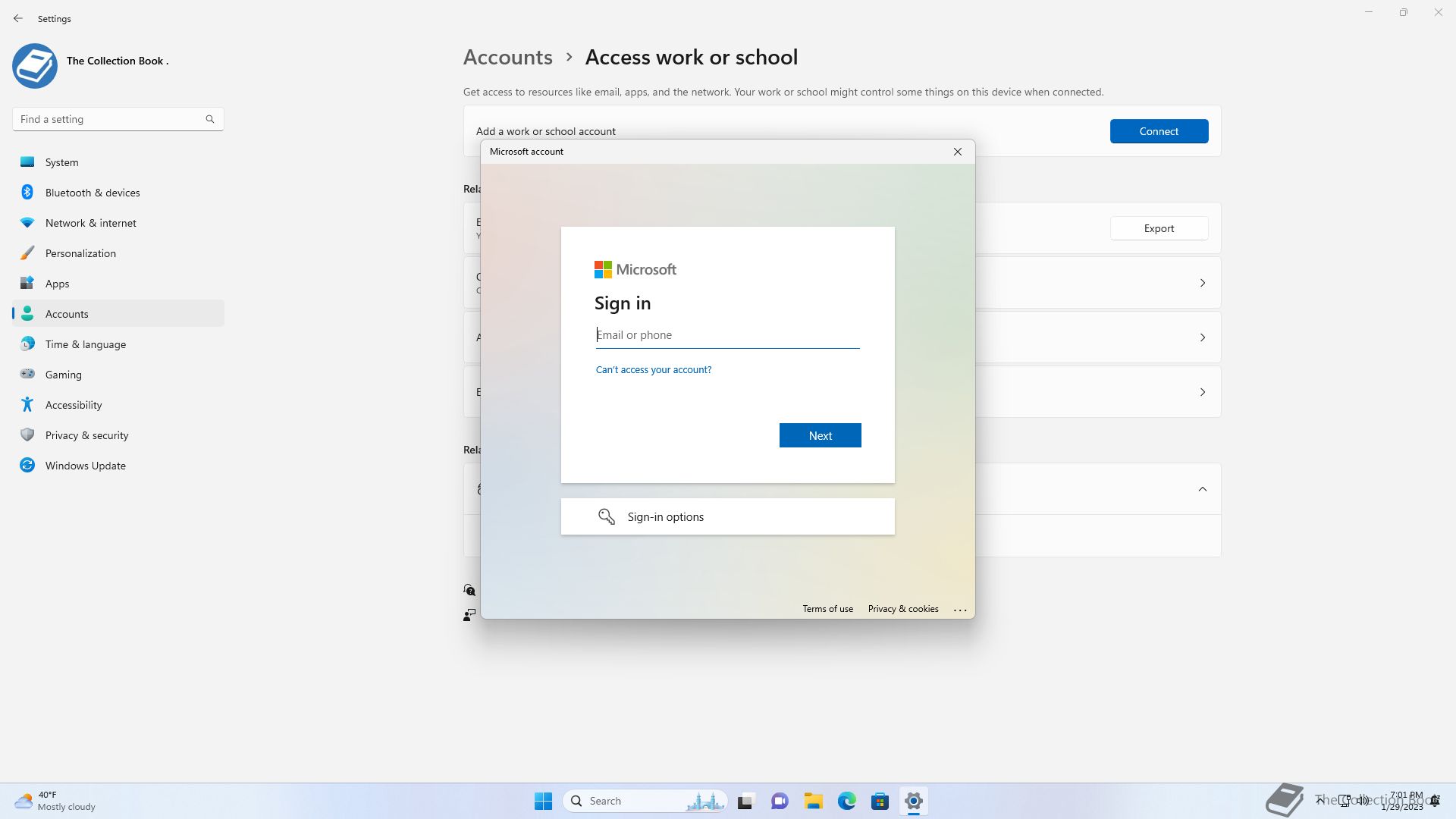
Task: Expand the third chevron row
Action: pos(1202,392)
